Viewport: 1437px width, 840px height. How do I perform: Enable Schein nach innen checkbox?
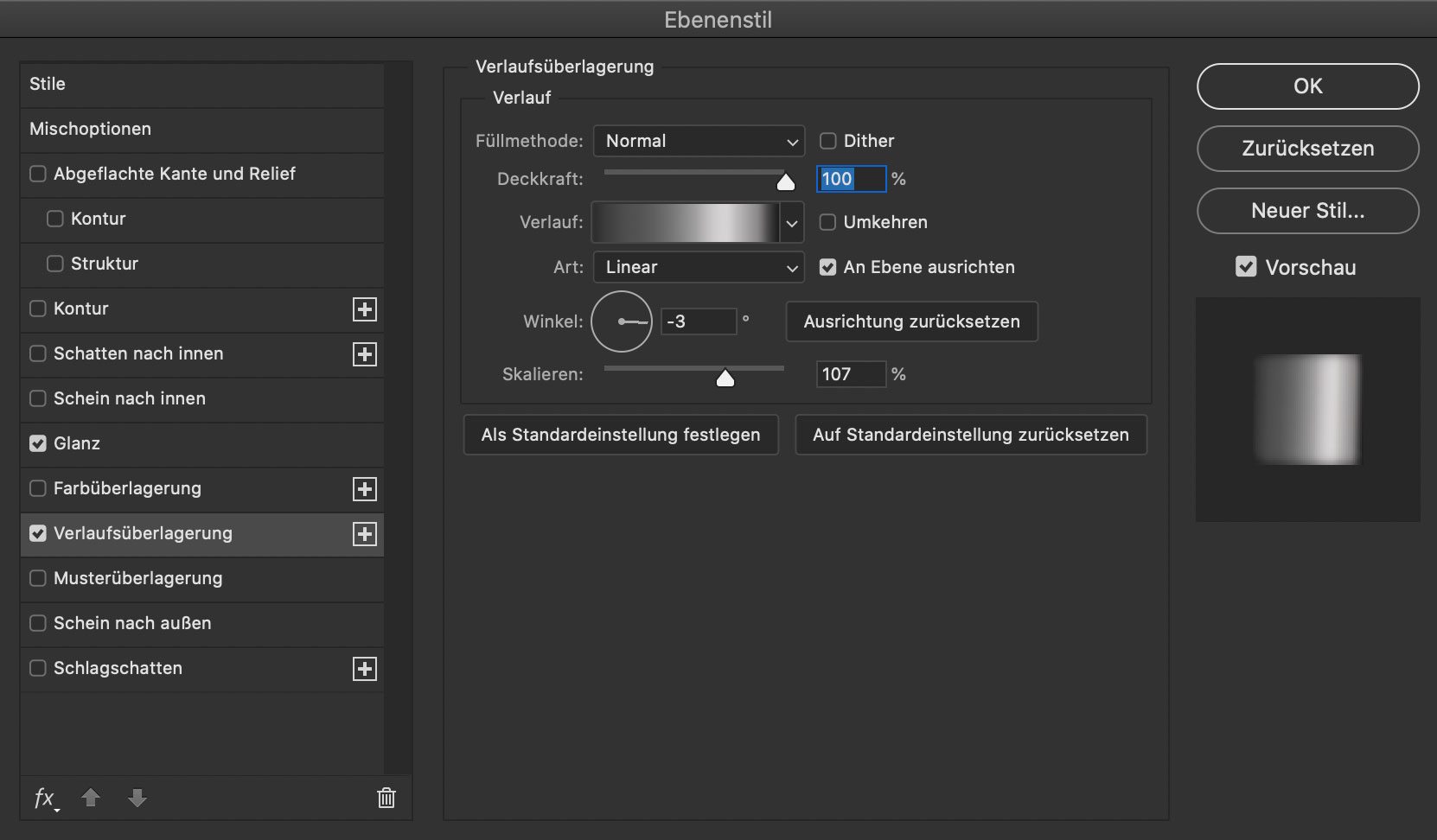point(38,398)
